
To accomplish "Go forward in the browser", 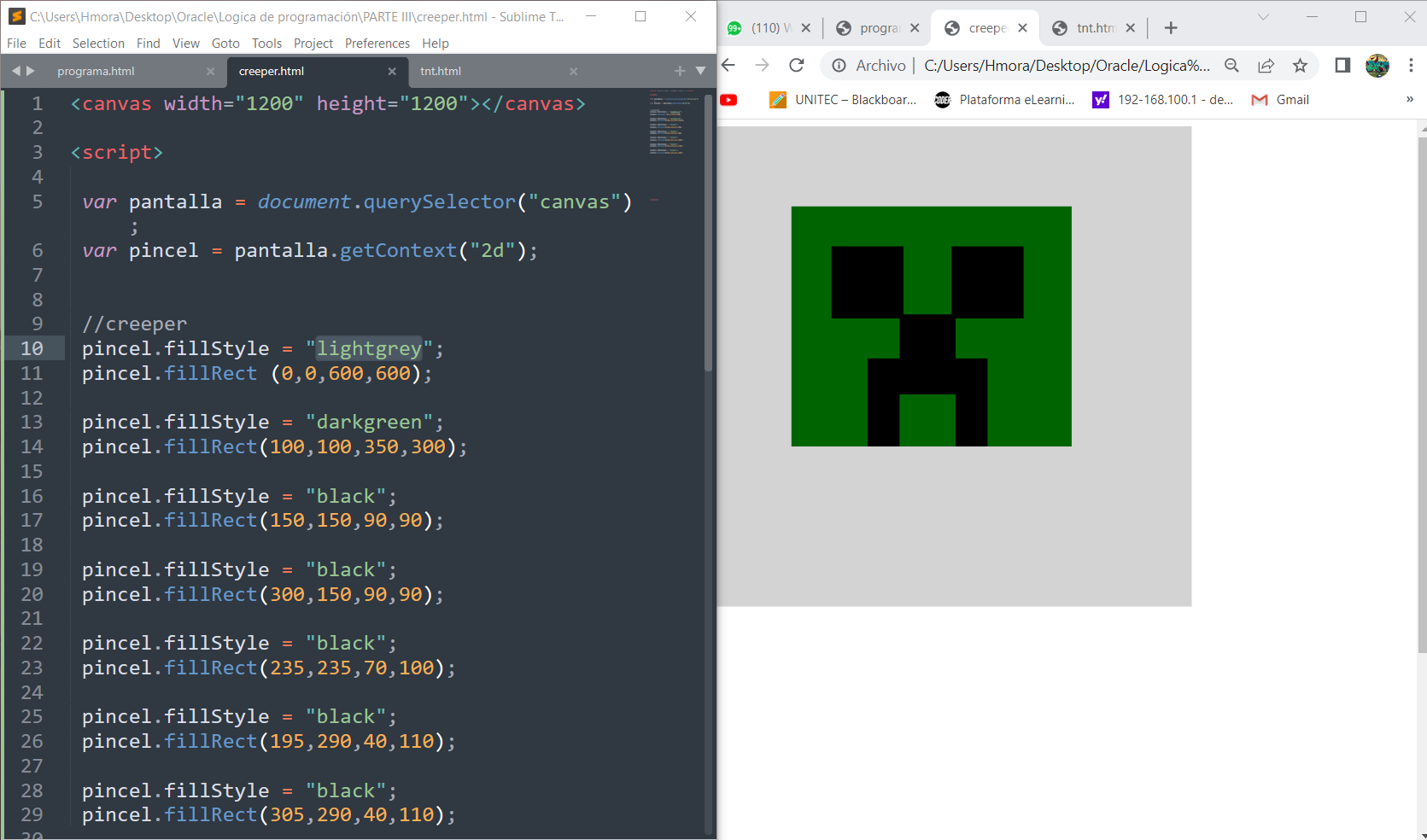I will [763, 65].
